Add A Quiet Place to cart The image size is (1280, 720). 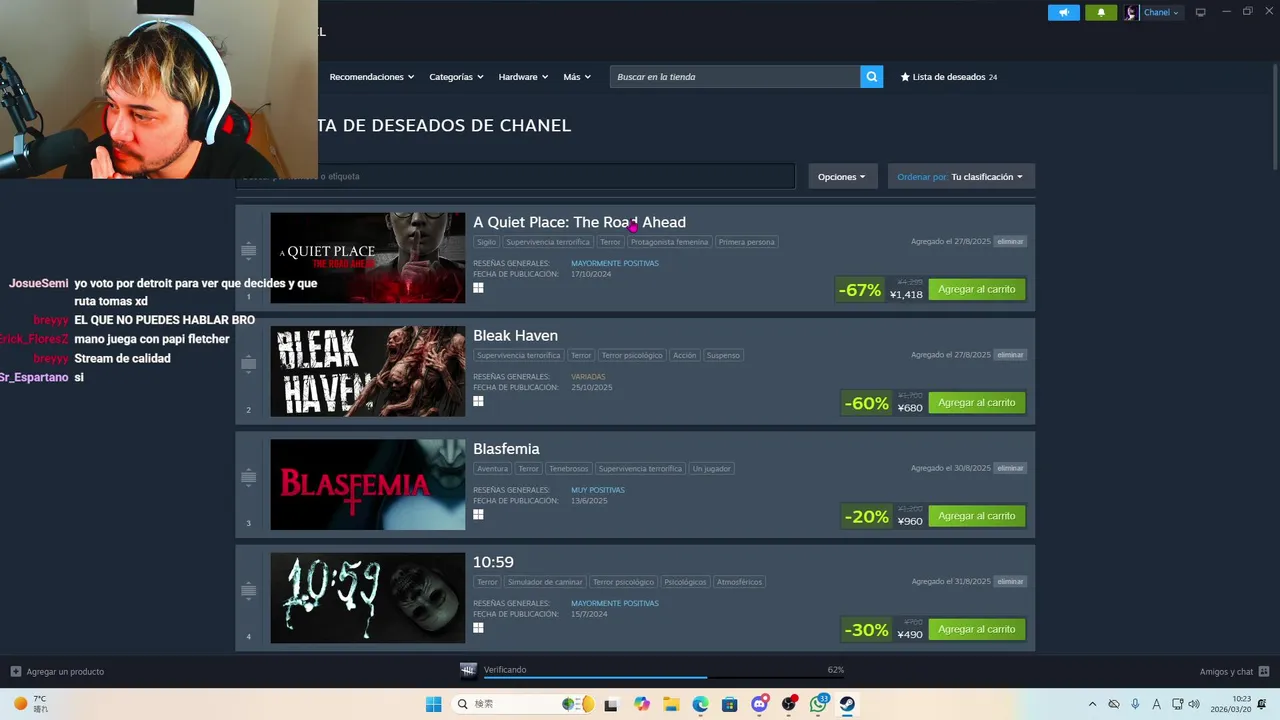point(977,289)
